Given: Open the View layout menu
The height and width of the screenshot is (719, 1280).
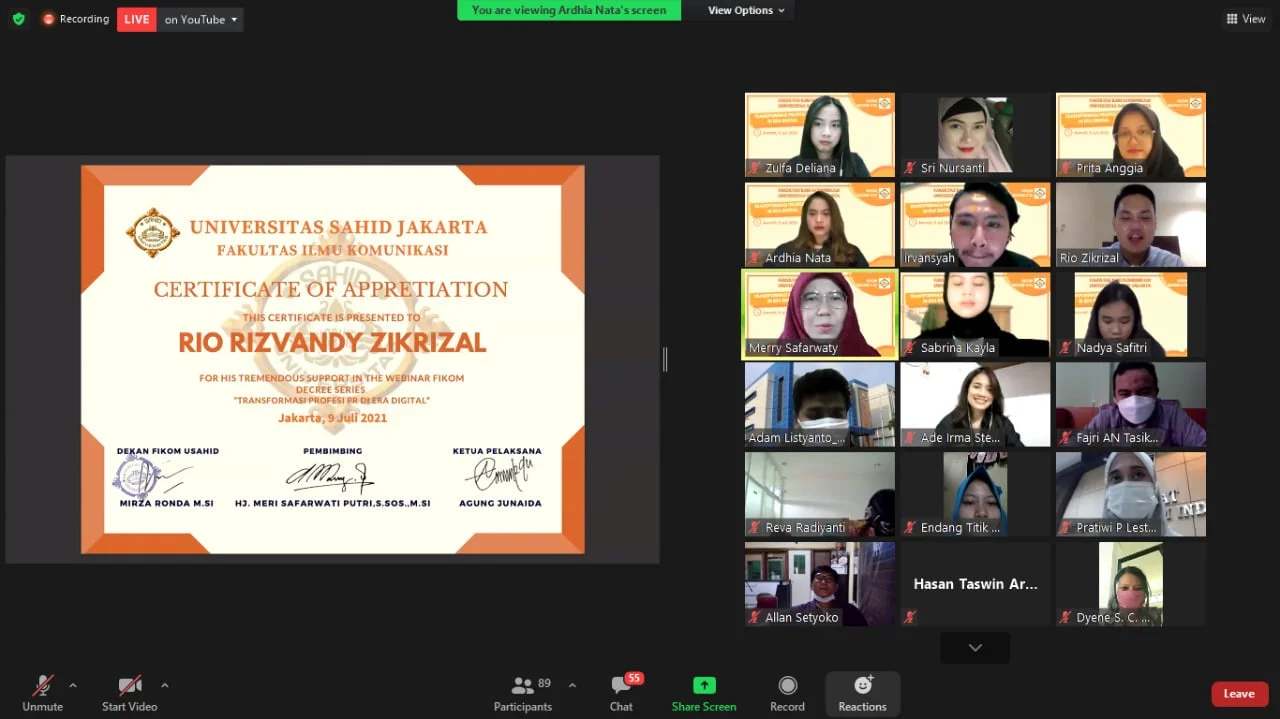Looking at the screenshot, I should [x=1246, y=19].
